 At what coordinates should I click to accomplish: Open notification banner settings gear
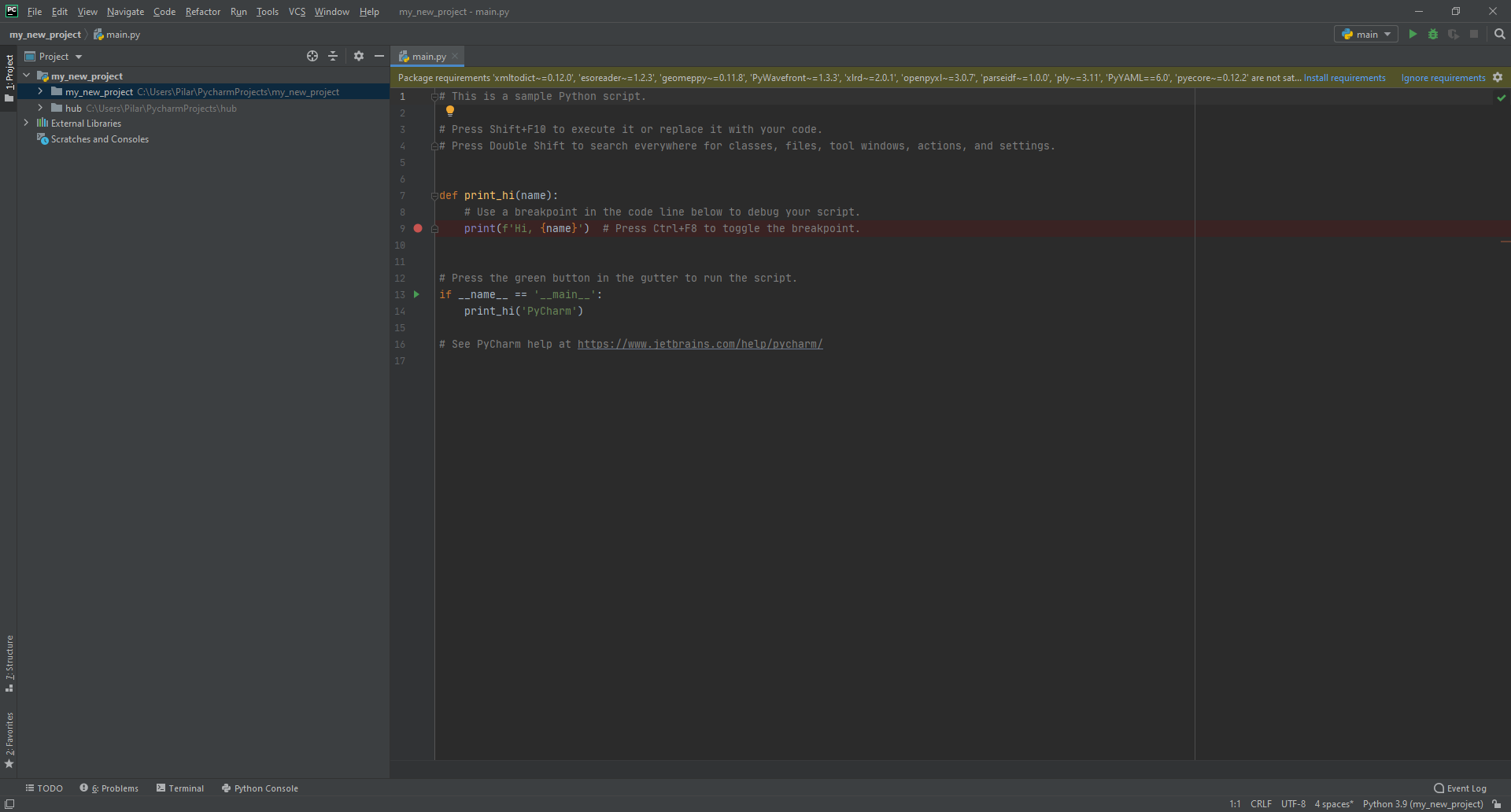(1498, 77)
